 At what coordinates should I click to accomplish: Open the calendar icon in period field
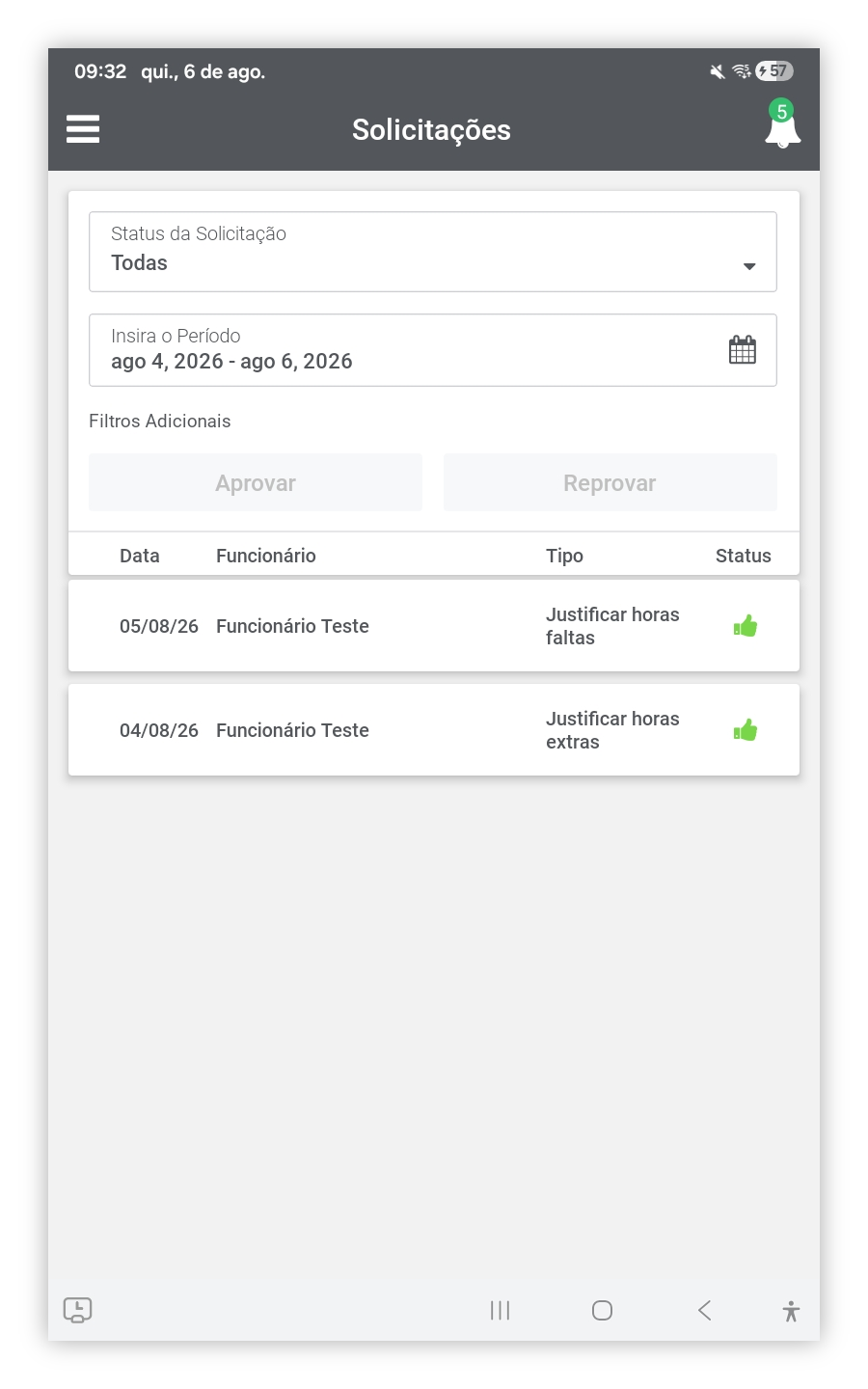pos(743,349)
